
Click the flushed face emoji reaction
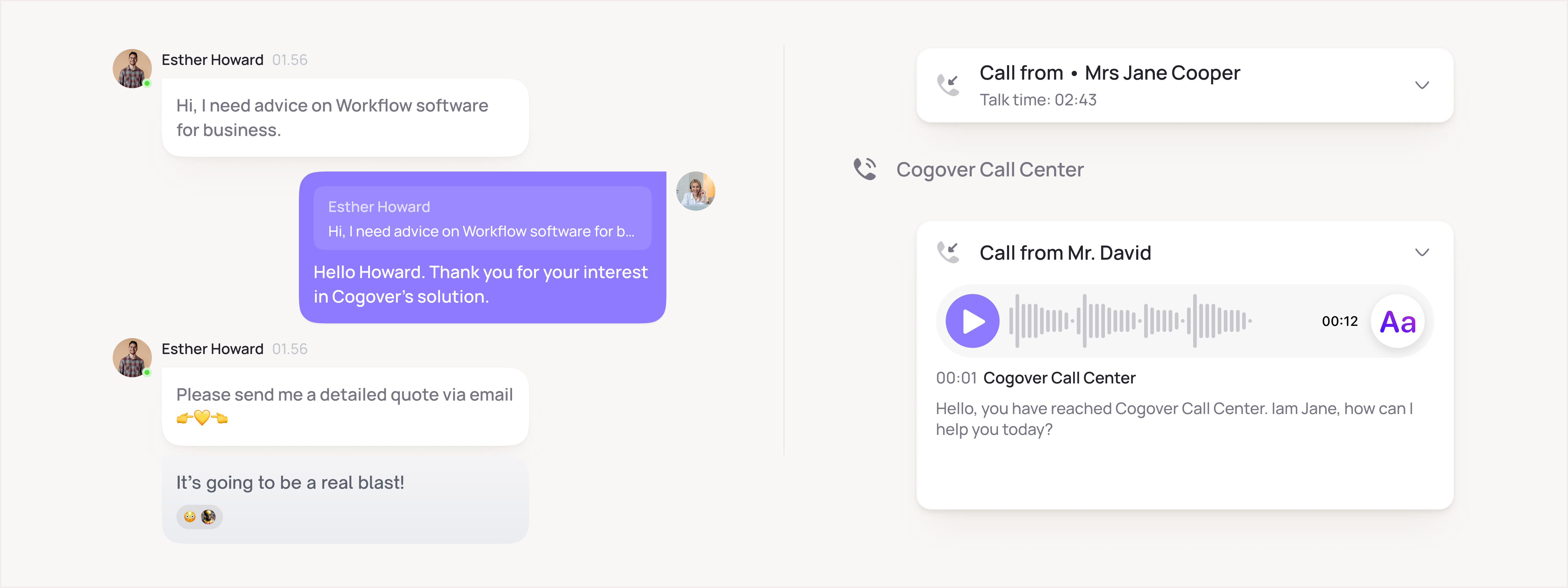[190, 517]
